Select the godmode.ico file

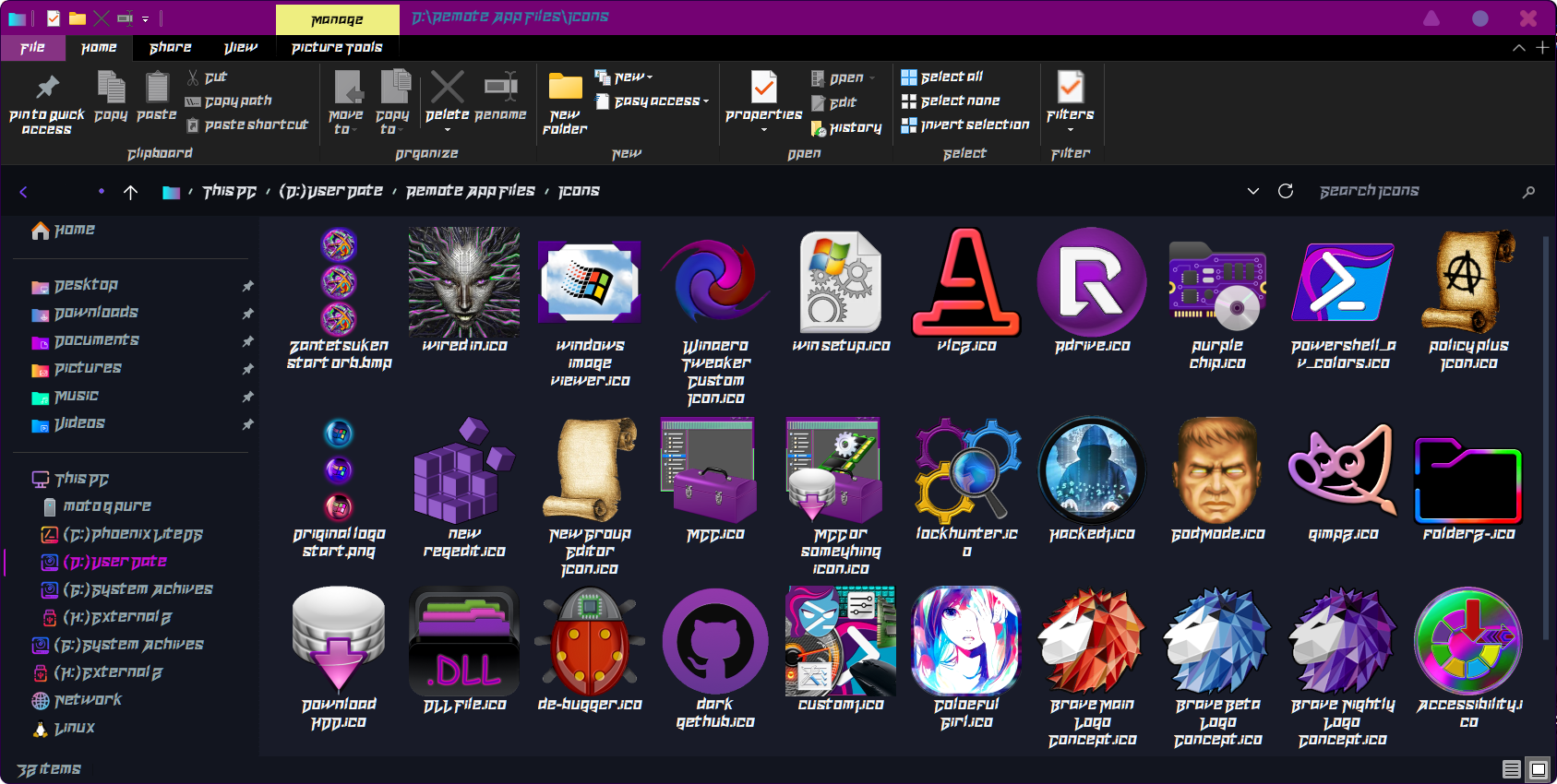1217,480
